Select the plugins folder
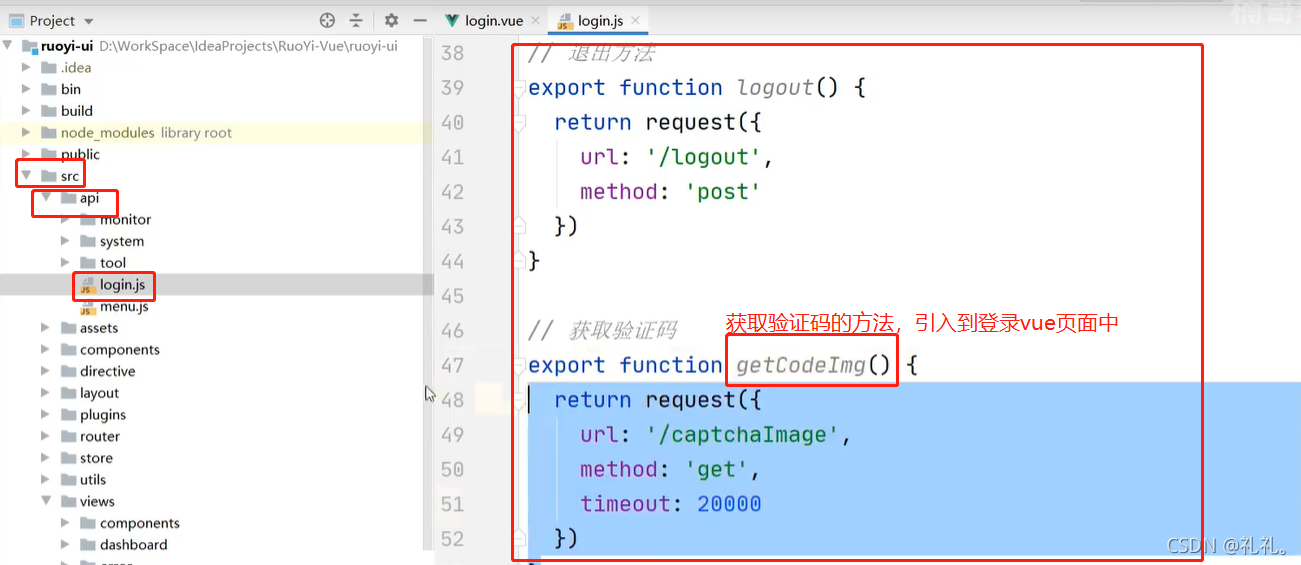Viewport: 1301px width, 565px height. click(103, 415)
